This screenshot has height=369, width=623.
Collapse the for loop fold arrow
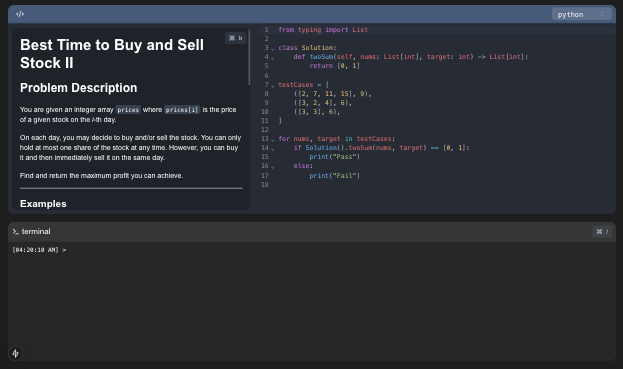click(273, 139)
